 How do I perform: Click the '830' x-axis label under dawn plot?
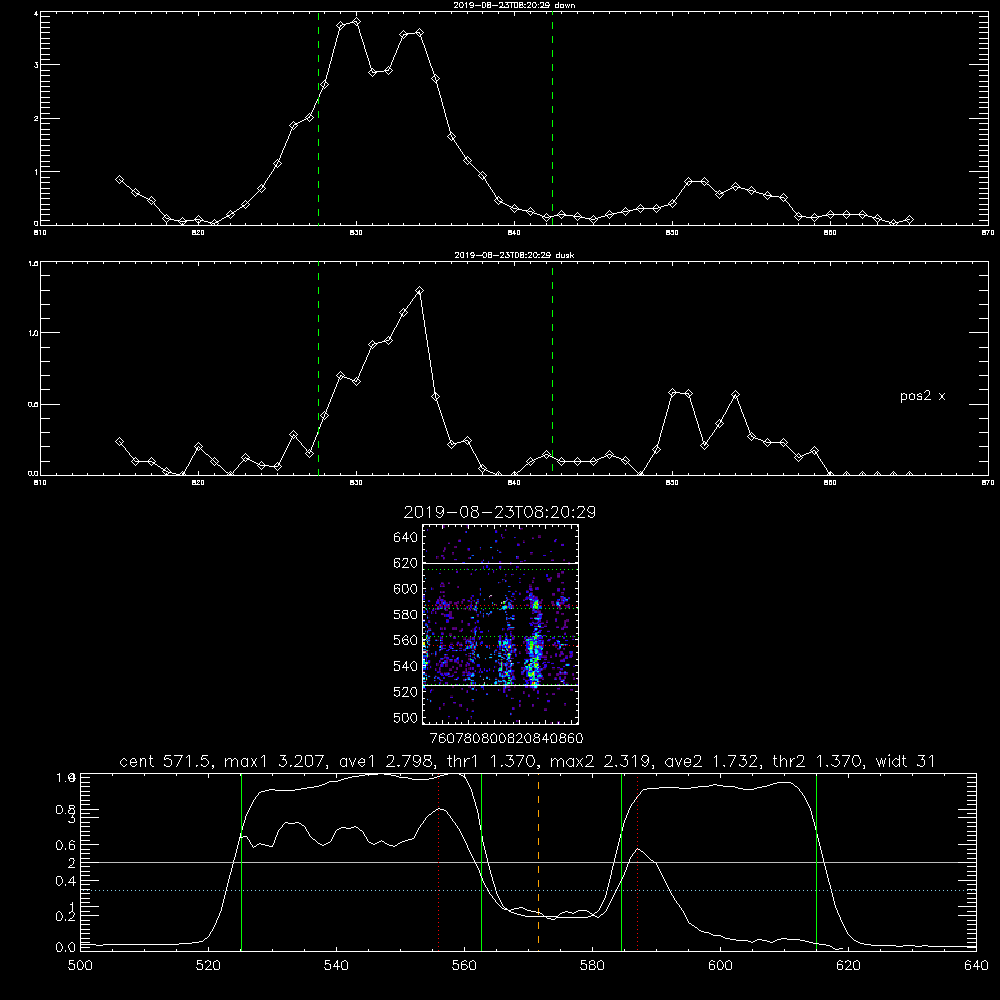[356, 233]
